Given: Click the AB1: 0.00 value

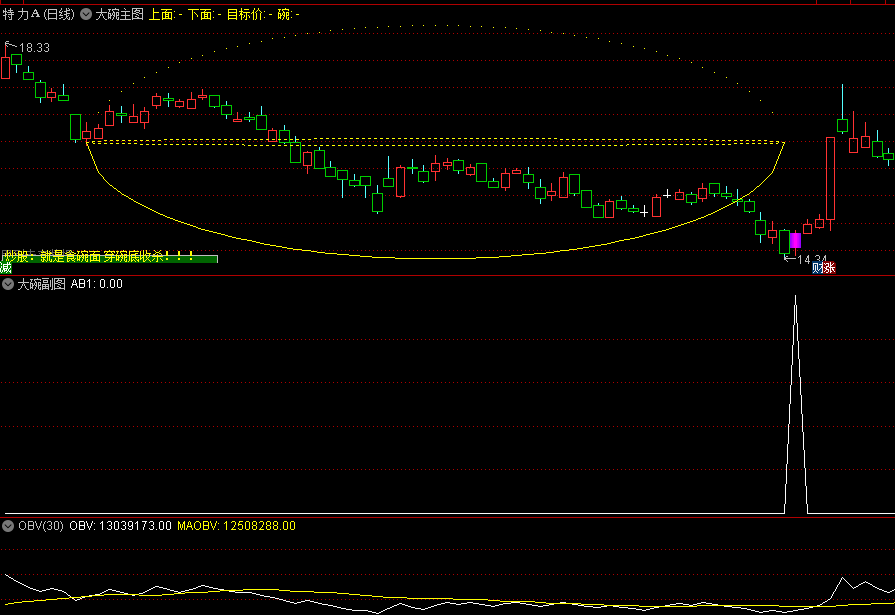Looking at the screenshot, I should coord(96,284).
